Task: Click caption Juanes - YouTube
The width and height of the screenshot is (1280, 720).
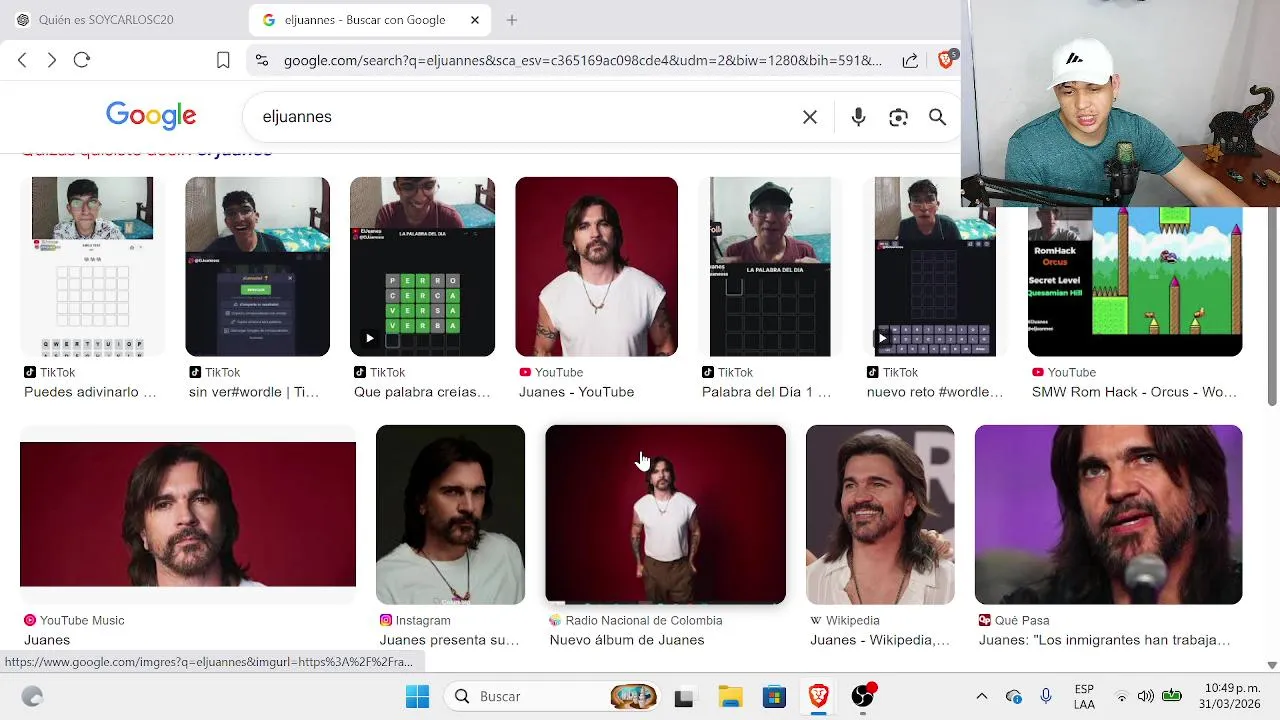Action: [576, 392]
